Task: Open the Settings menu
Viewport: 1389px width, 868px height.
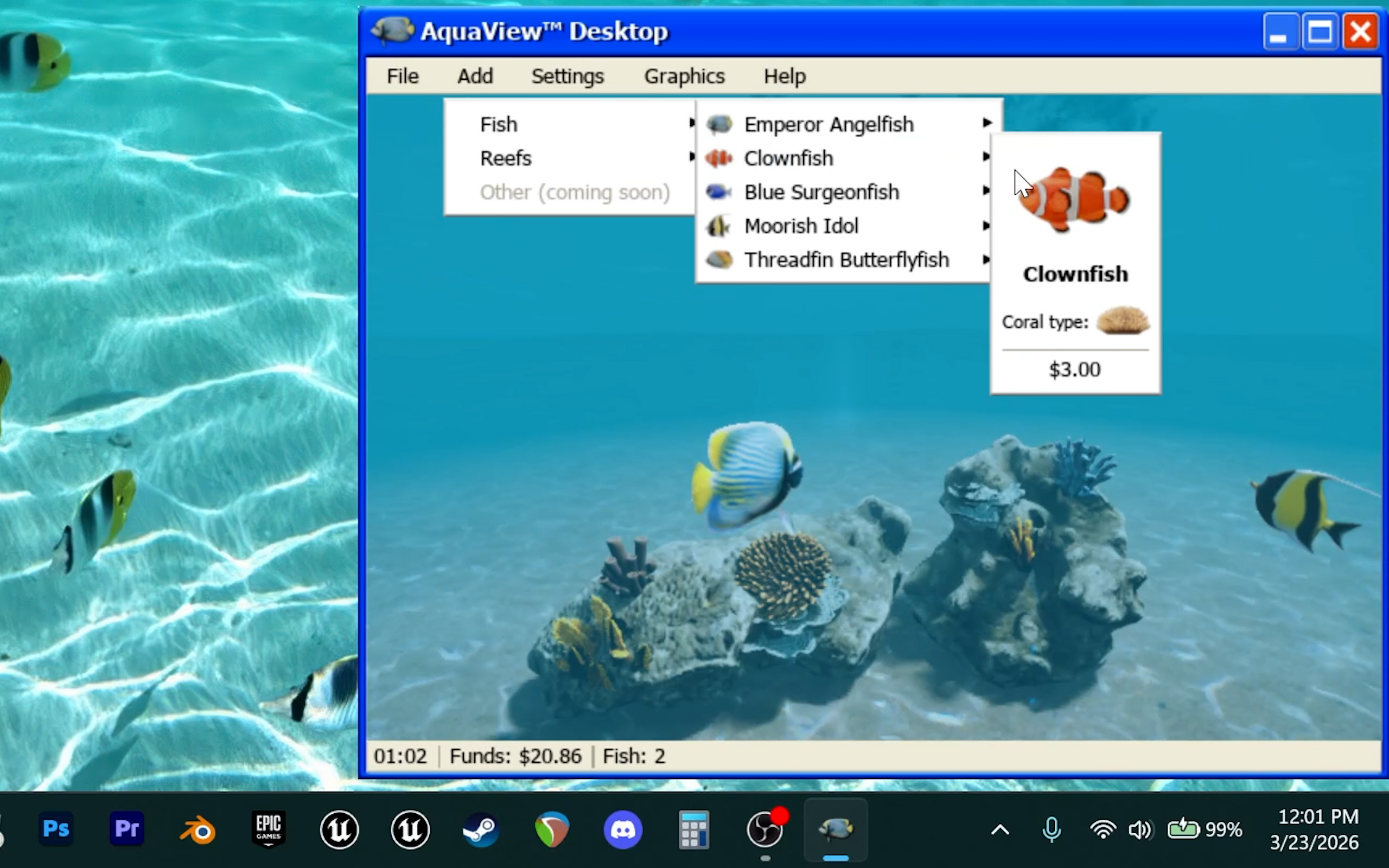Action: [567, 76]
